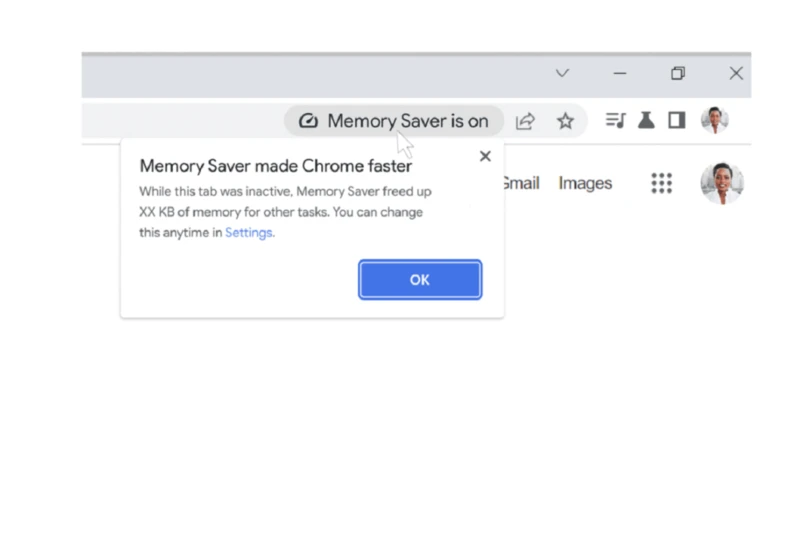Open the Chrome profile avatar in toolbar
Viewport: 800px width, 560px height.
coord(714,120)
